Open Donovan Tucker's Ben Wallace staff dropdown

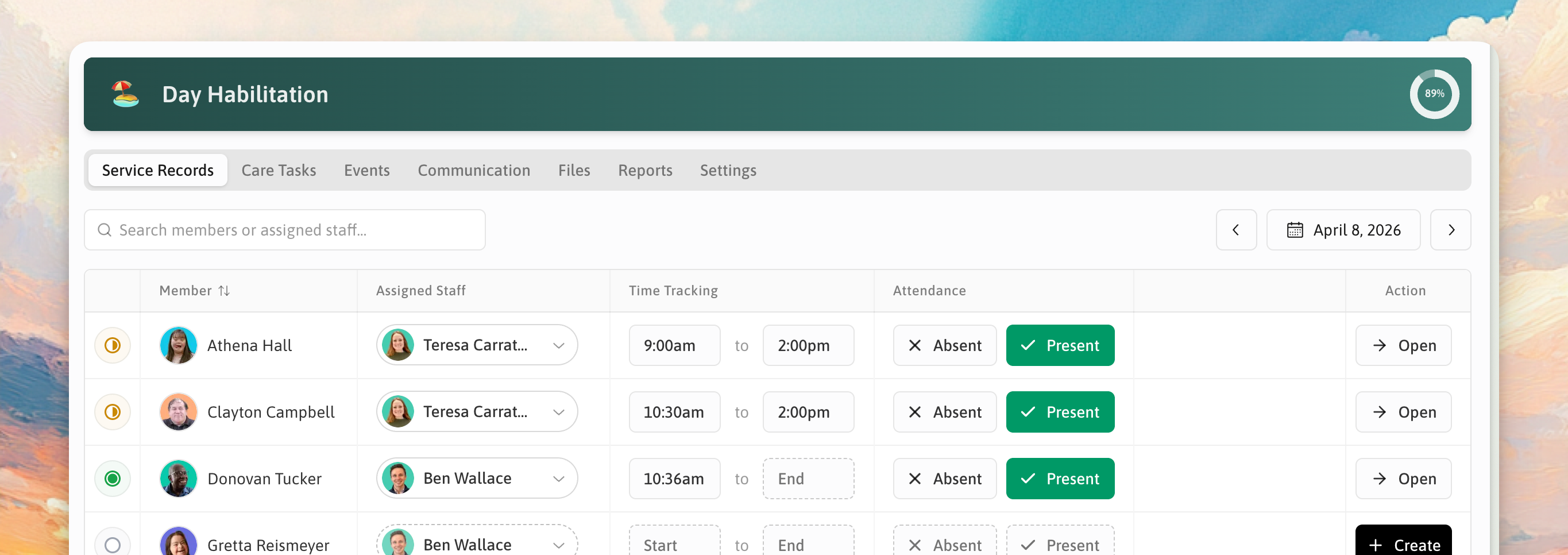click(477, 479)
